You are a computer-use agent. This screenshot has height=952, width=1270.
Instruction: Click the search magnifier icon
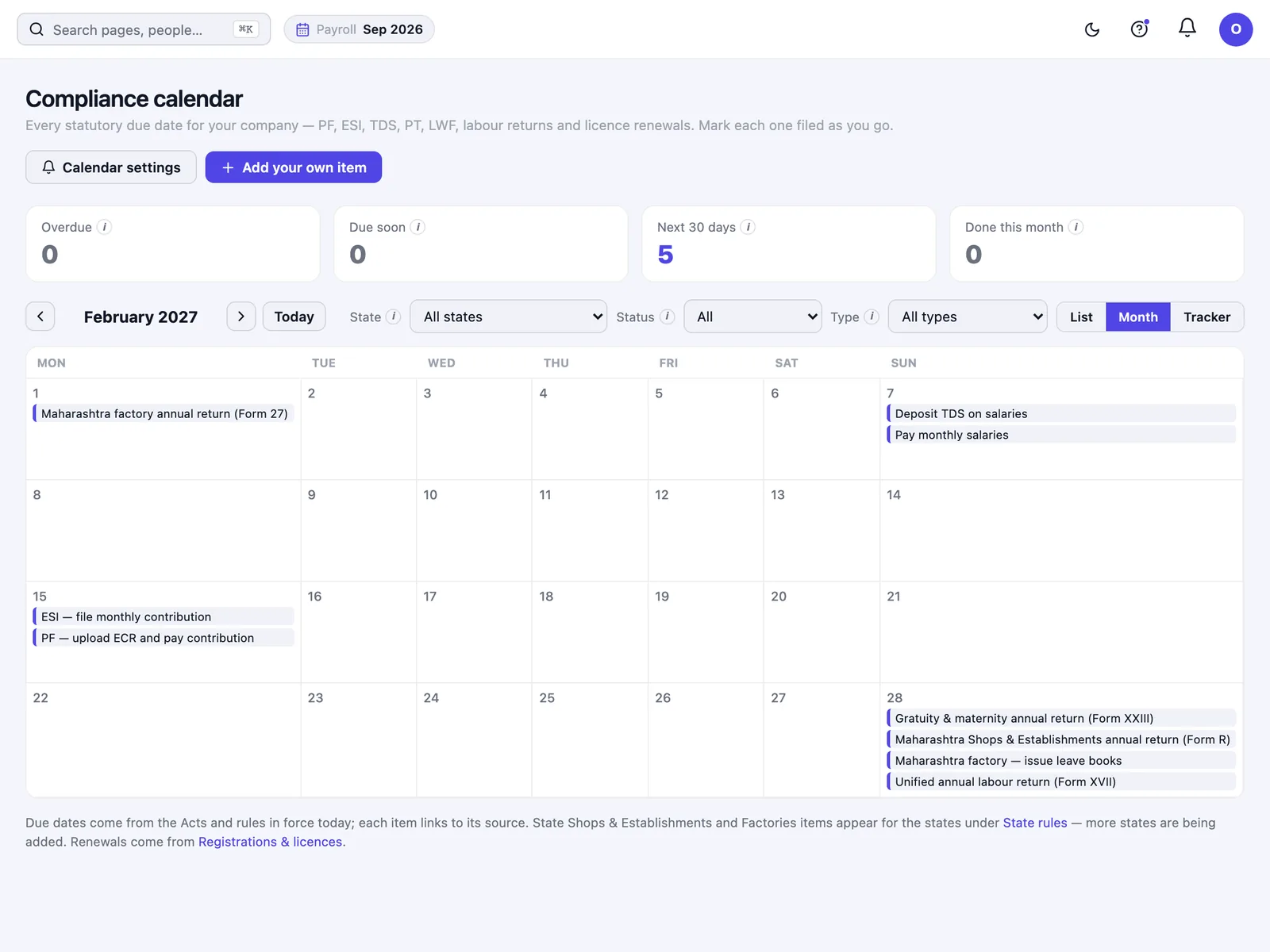37,29
